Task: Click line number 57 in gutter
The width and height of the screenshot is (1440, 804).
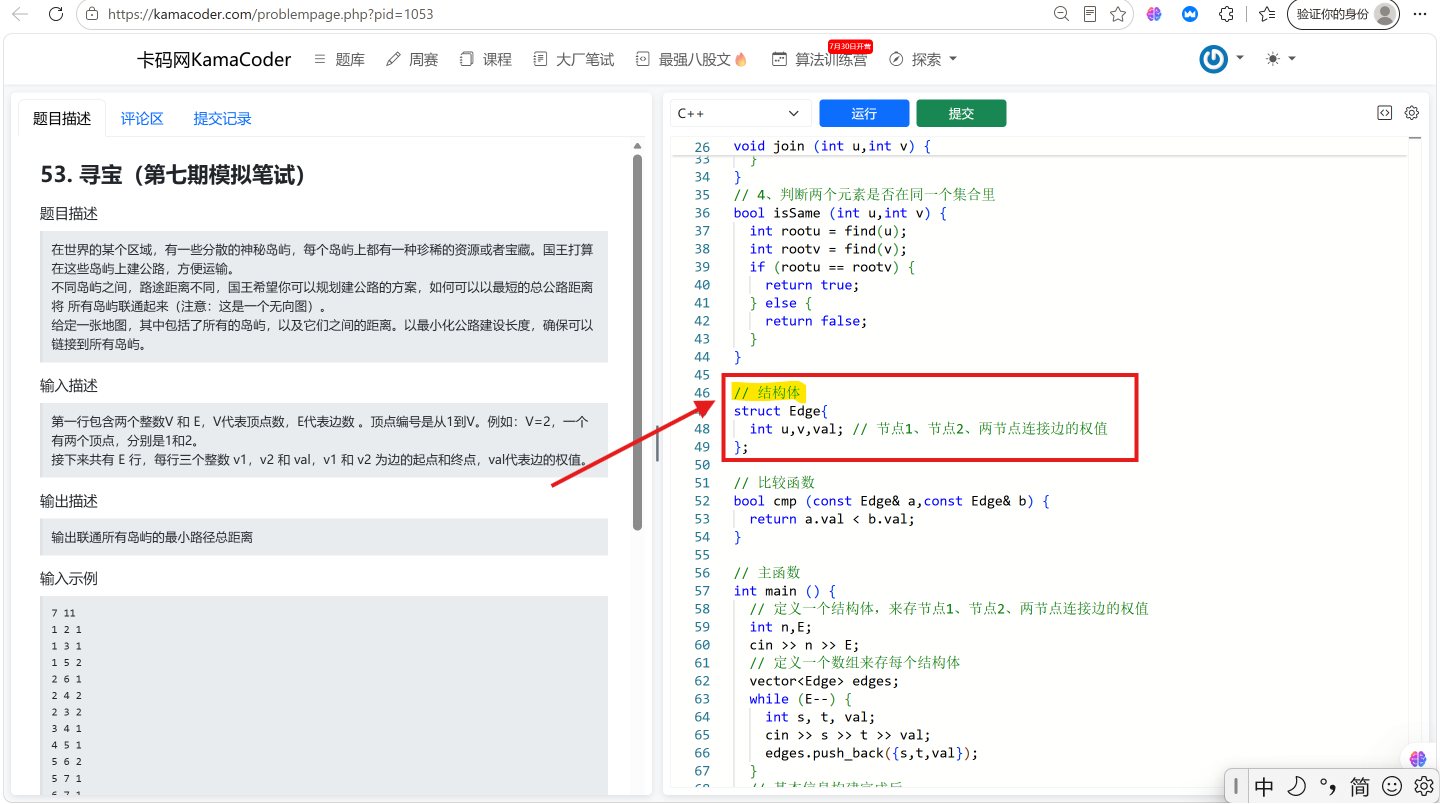Action: pyautogui.click(x=701, y=590)
